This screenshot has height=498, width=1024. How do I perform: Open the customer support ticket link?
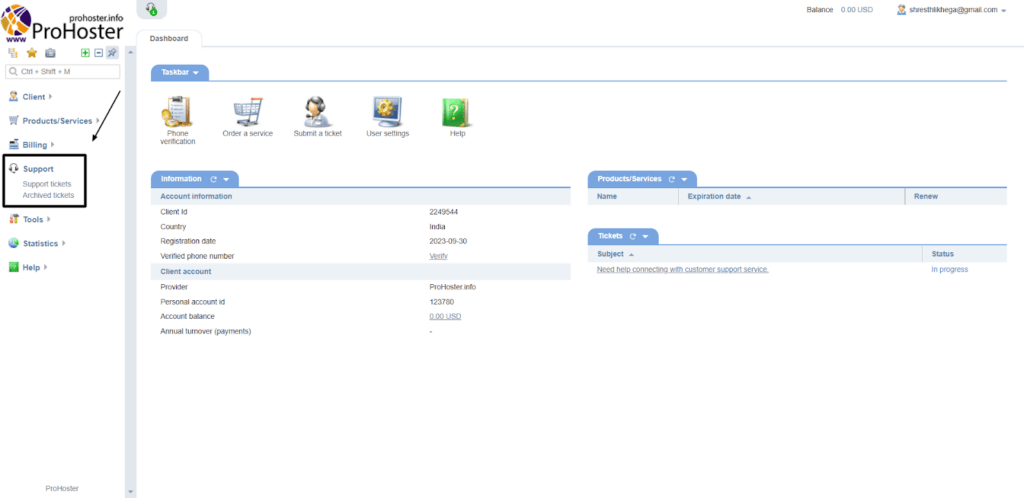[x=682, y=269]
